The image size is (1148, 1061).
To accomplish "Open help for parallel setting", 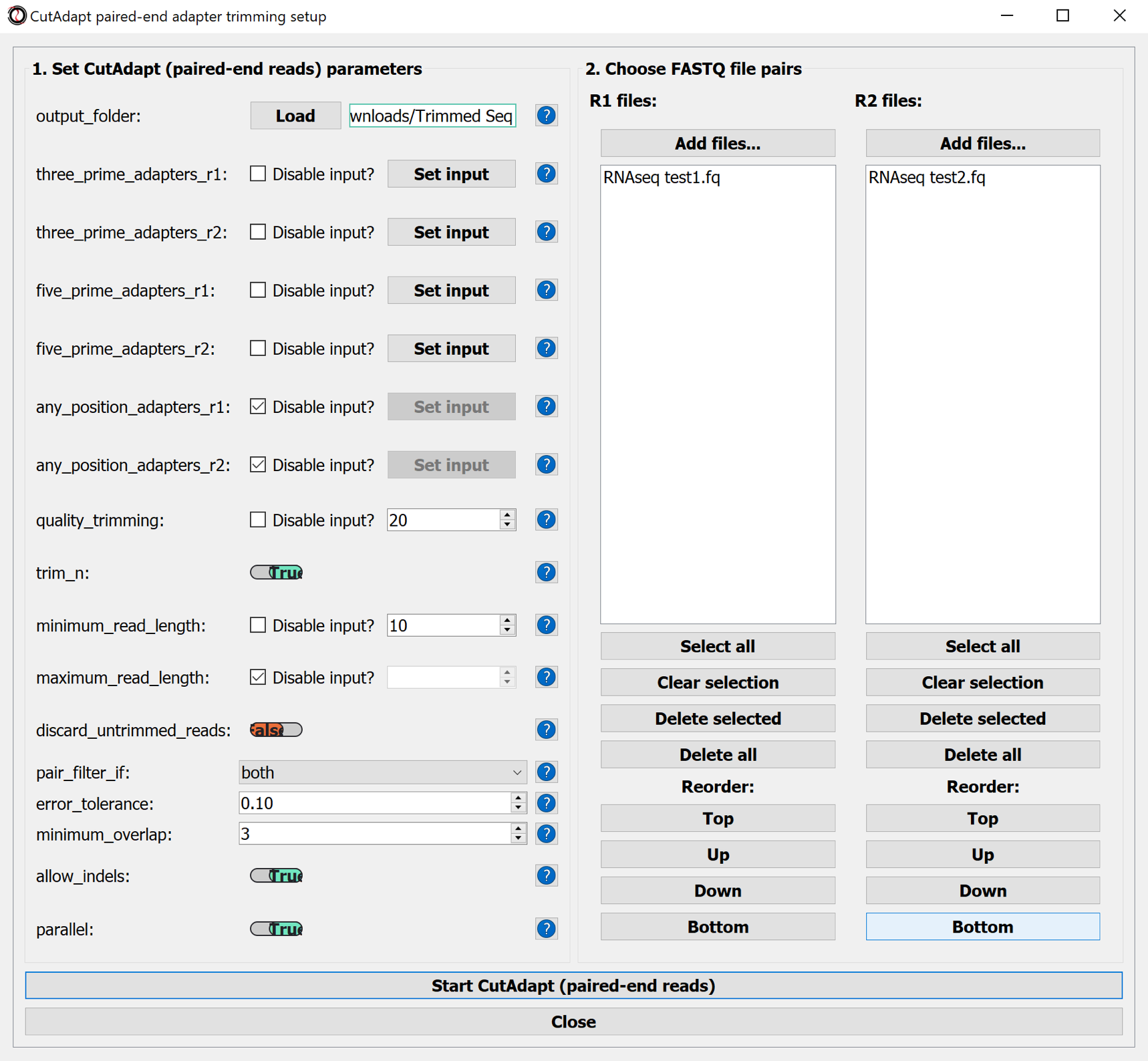I will point(546,929).
